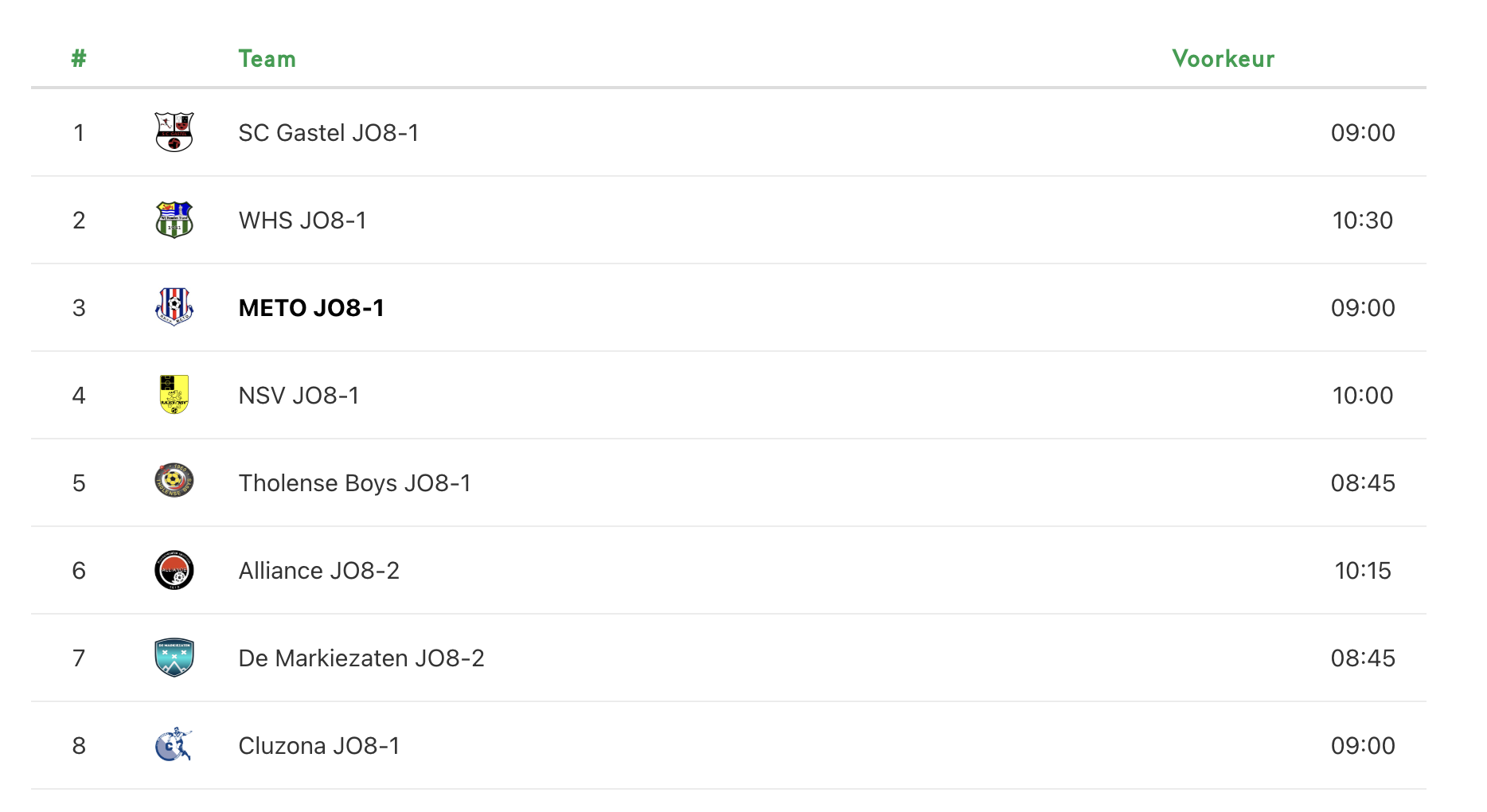Select the METO club logo
Viewport: 1487px width, 812px height.
tap(174, 307)
